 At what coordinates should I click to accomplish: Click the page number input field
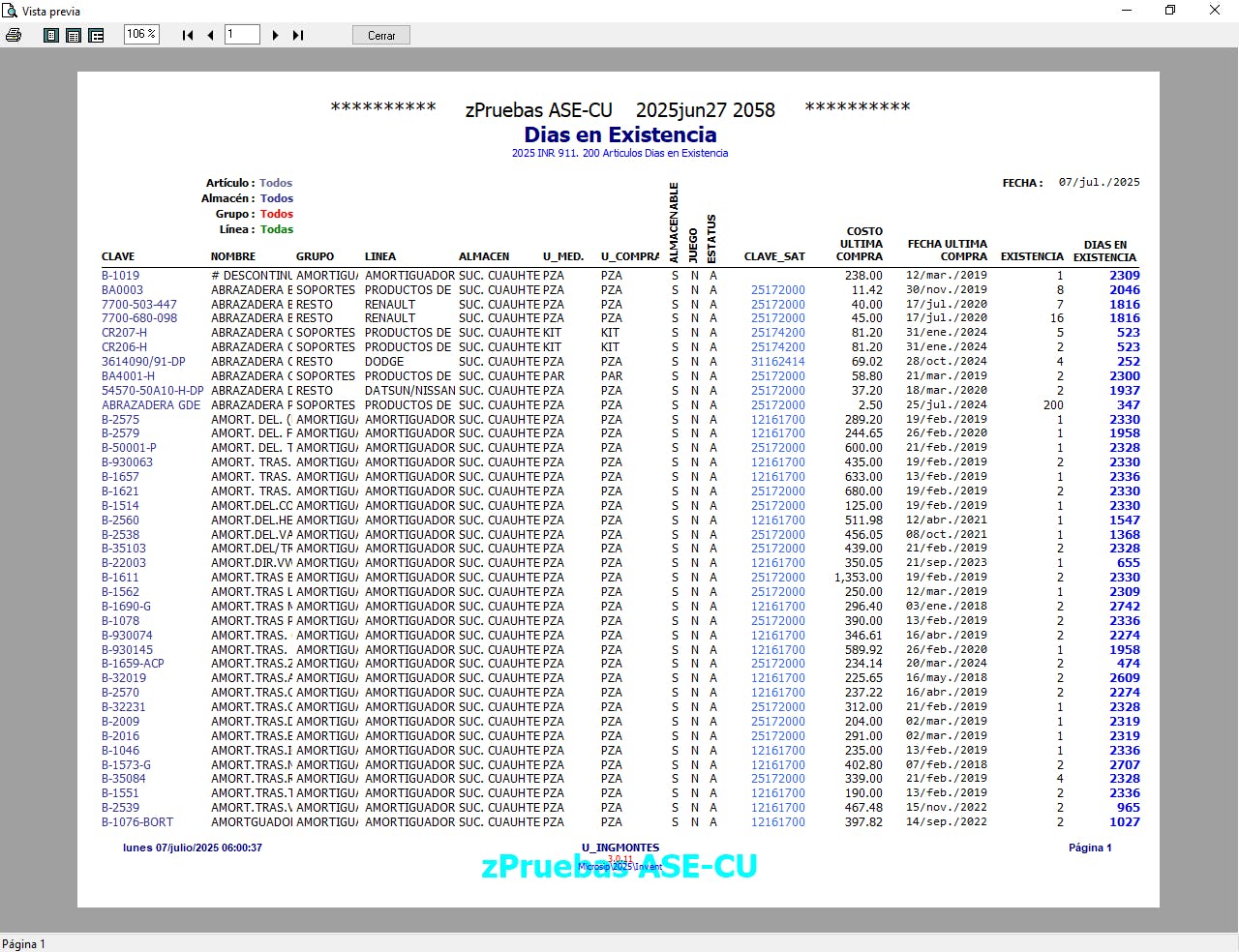click(x=242, y=35)
